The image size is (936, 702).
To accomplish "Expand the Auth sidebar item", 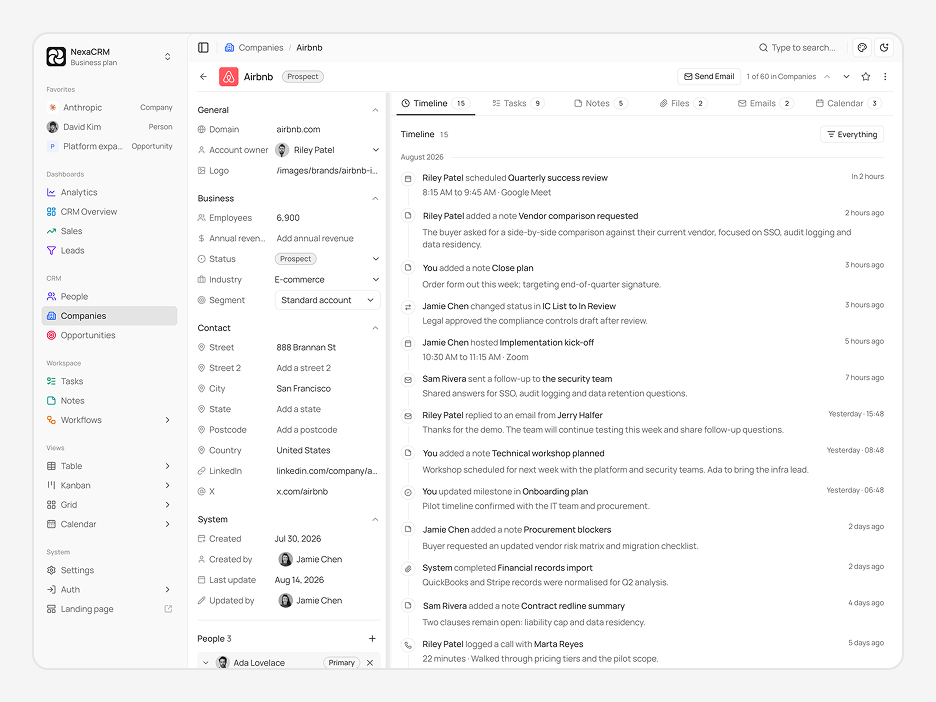I will tap(168, 590).
